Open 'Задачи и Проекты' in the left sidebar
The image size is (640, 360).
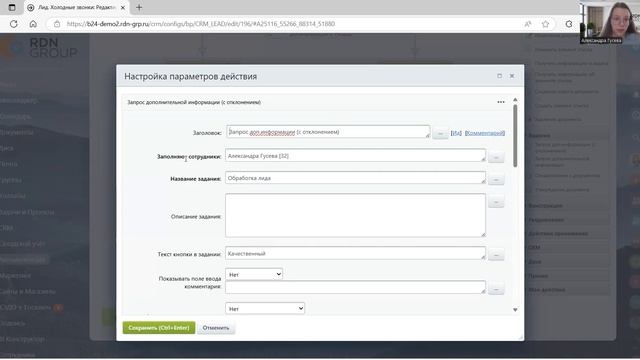coord(27,212)
